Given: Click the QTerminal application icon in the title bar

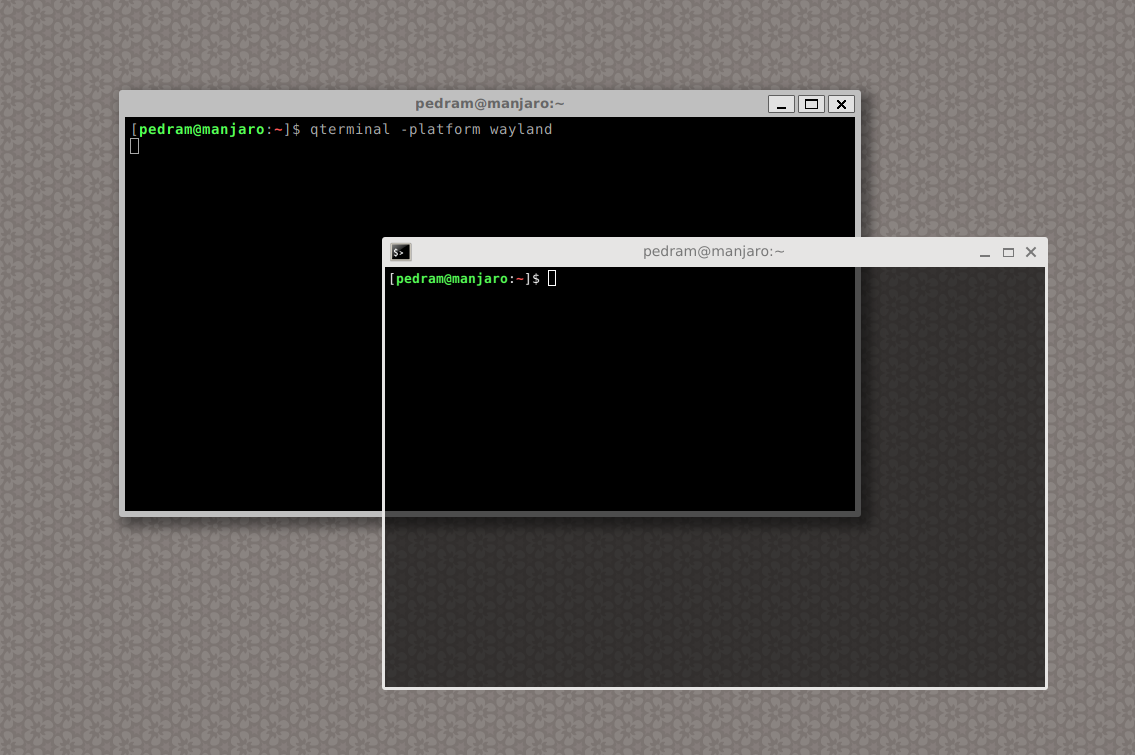Looking at the screenshot, I should pyautogui.click(x=400, y=252).
